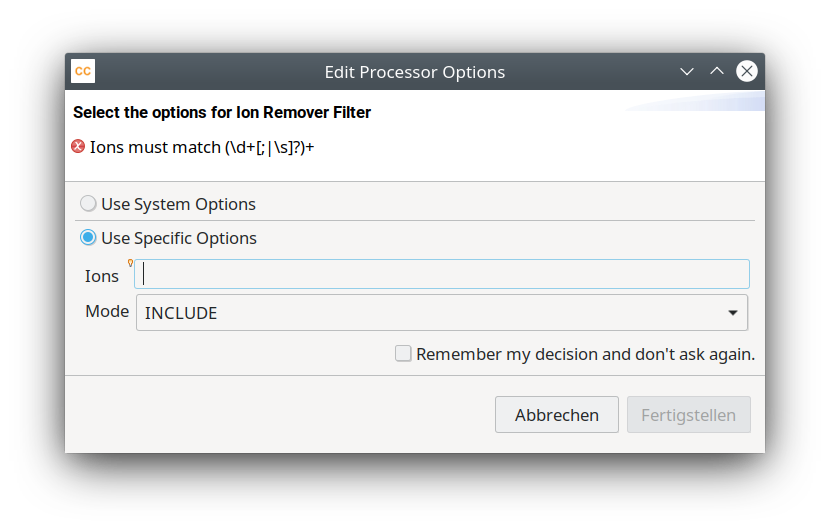The width and height of the screenshot is (830, 530).
Task: Click the Mode dropdown arrow
Action: point(733,313)
